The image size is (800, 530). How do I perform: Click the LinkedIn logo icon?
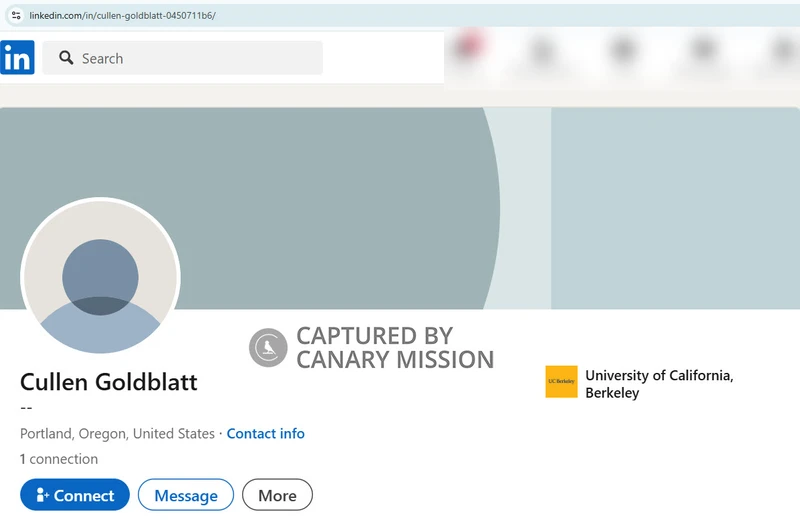click(17, 57)
